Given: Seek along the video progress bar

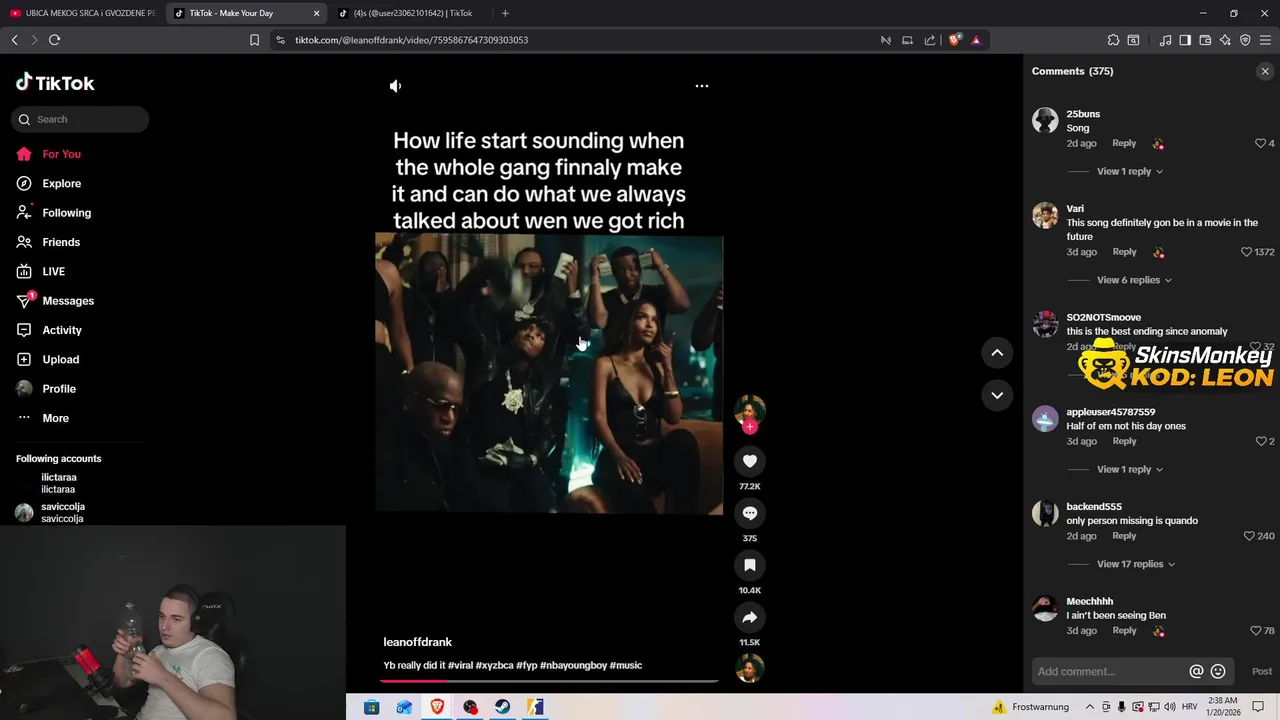Looking at the screenshot, I should (x=549, y=681).
